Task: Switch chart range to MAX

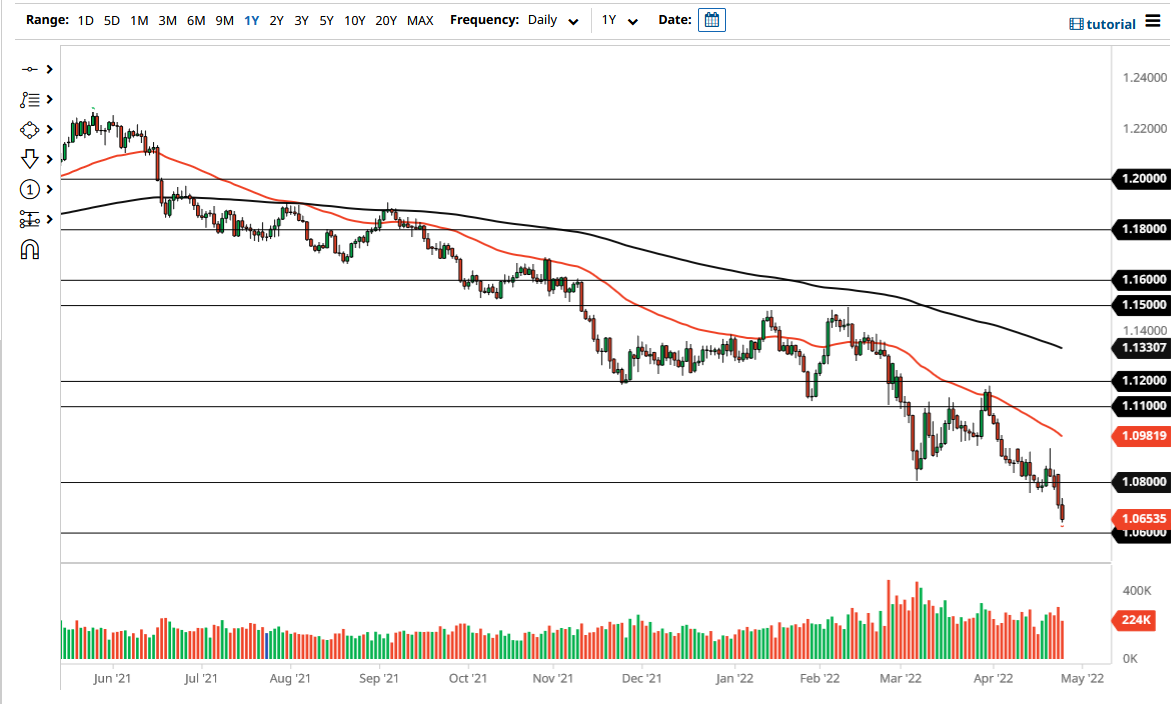Action: [420, 19]
